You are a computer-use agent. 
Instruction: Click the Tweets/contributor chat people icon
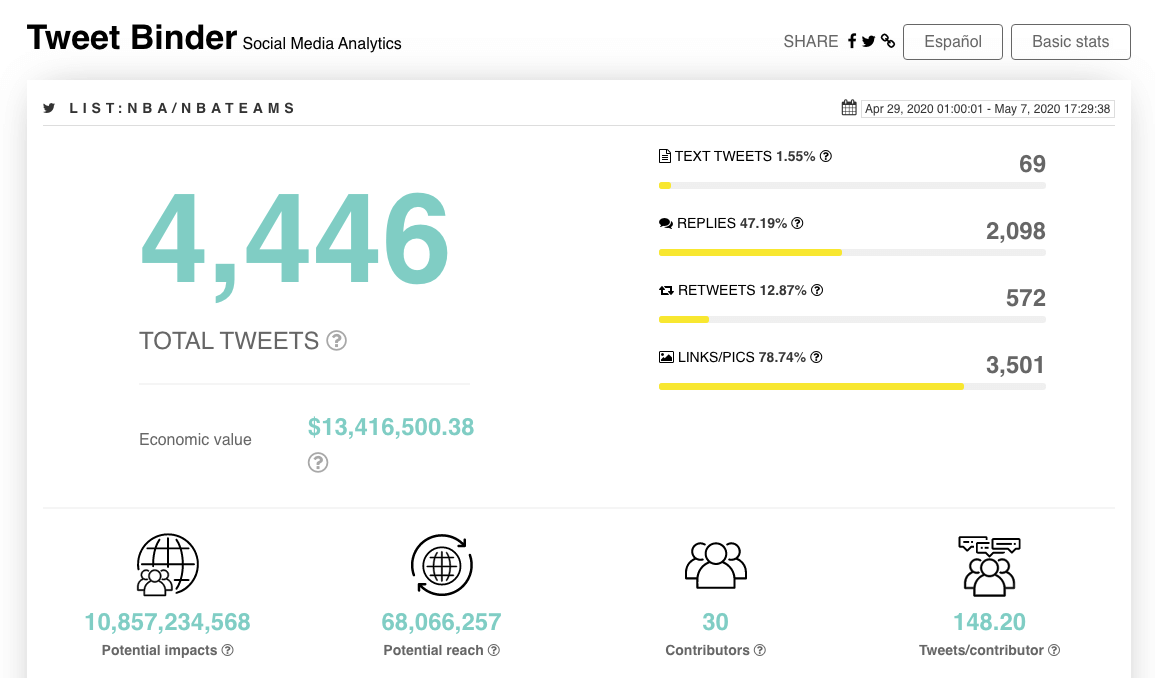point(989,566)
